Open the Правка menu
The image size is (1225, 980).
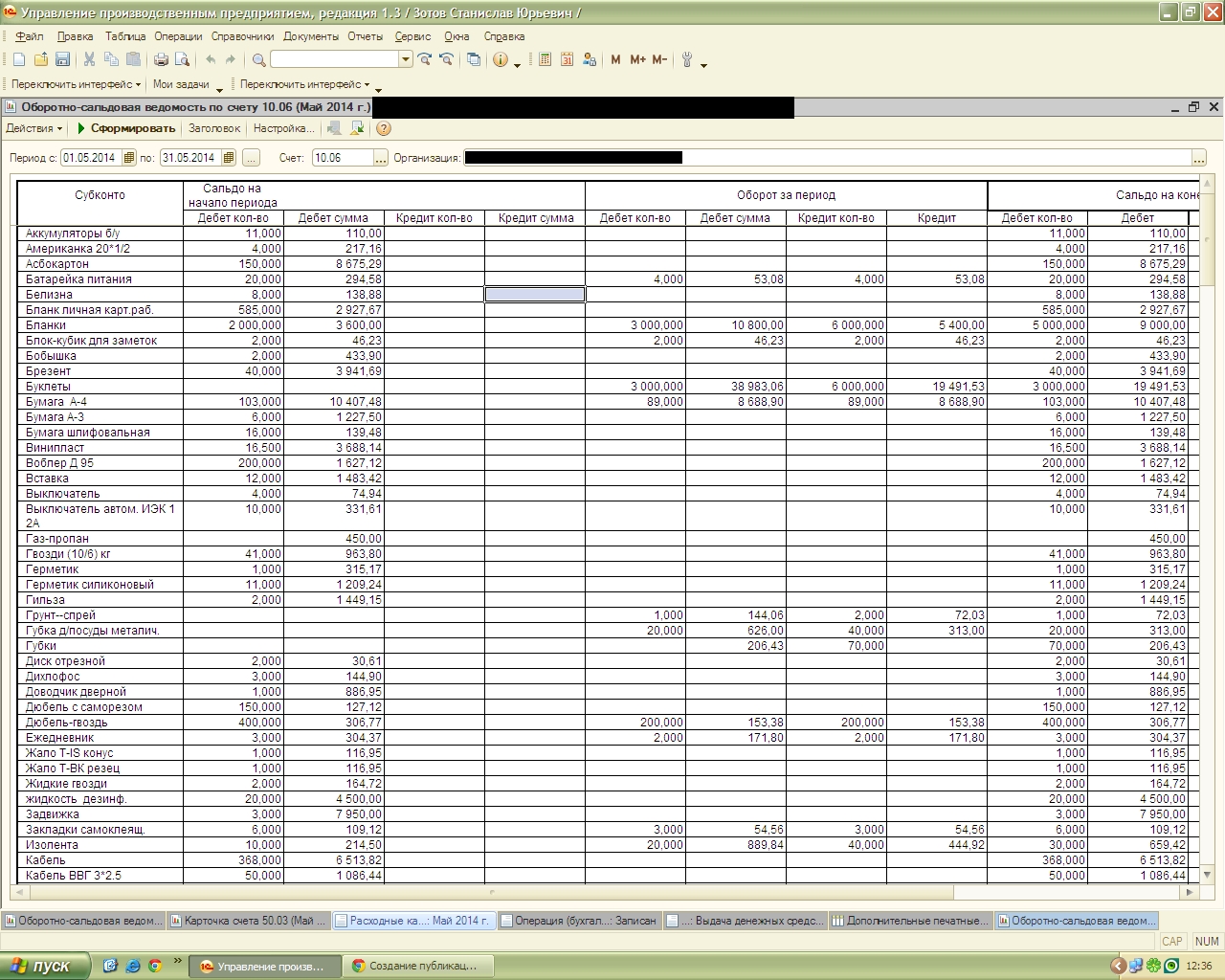coord(75,36)
